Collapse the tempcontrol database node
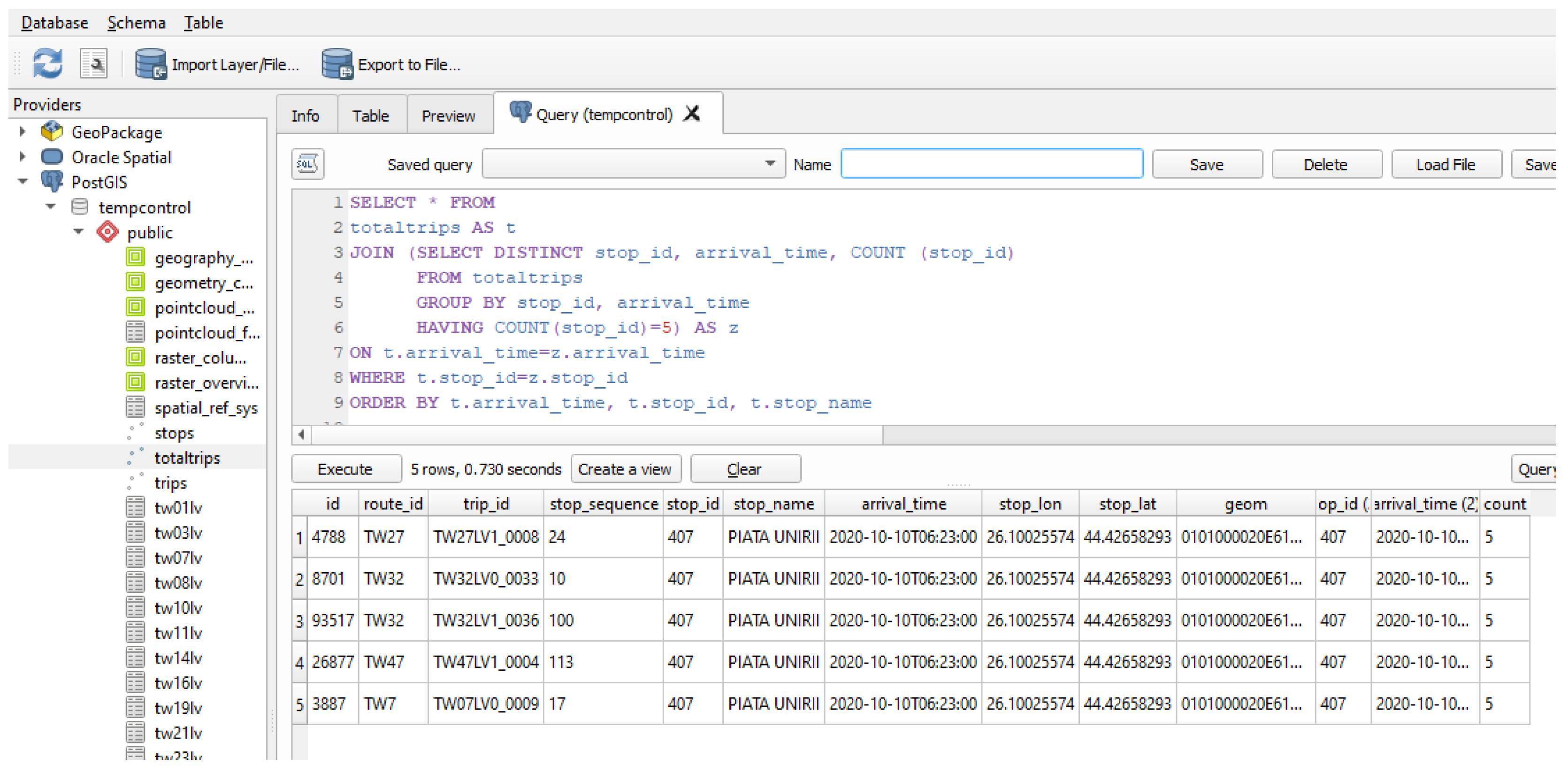 click(x=51, y=207)
